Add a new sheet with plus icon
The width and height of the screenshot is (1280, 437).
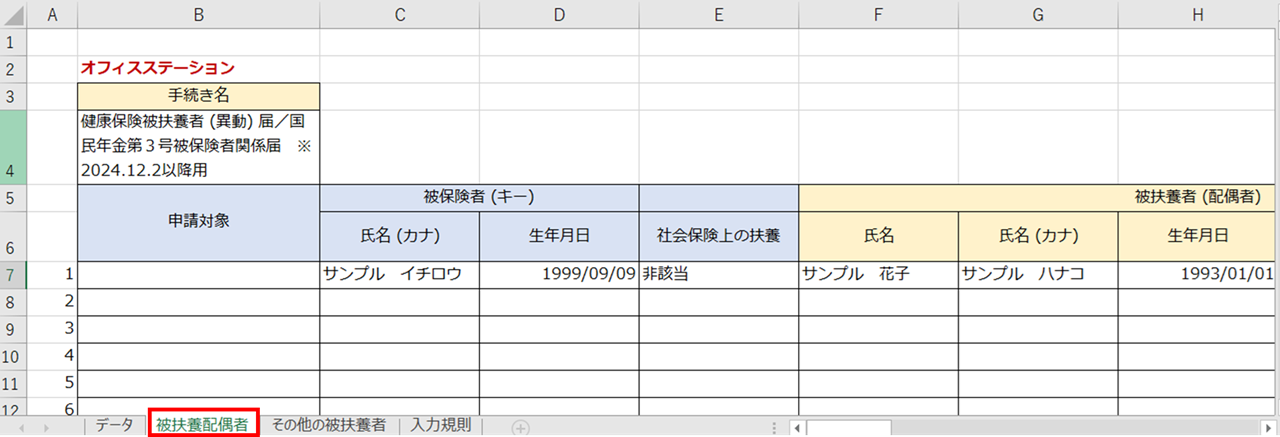coord(520,427)
